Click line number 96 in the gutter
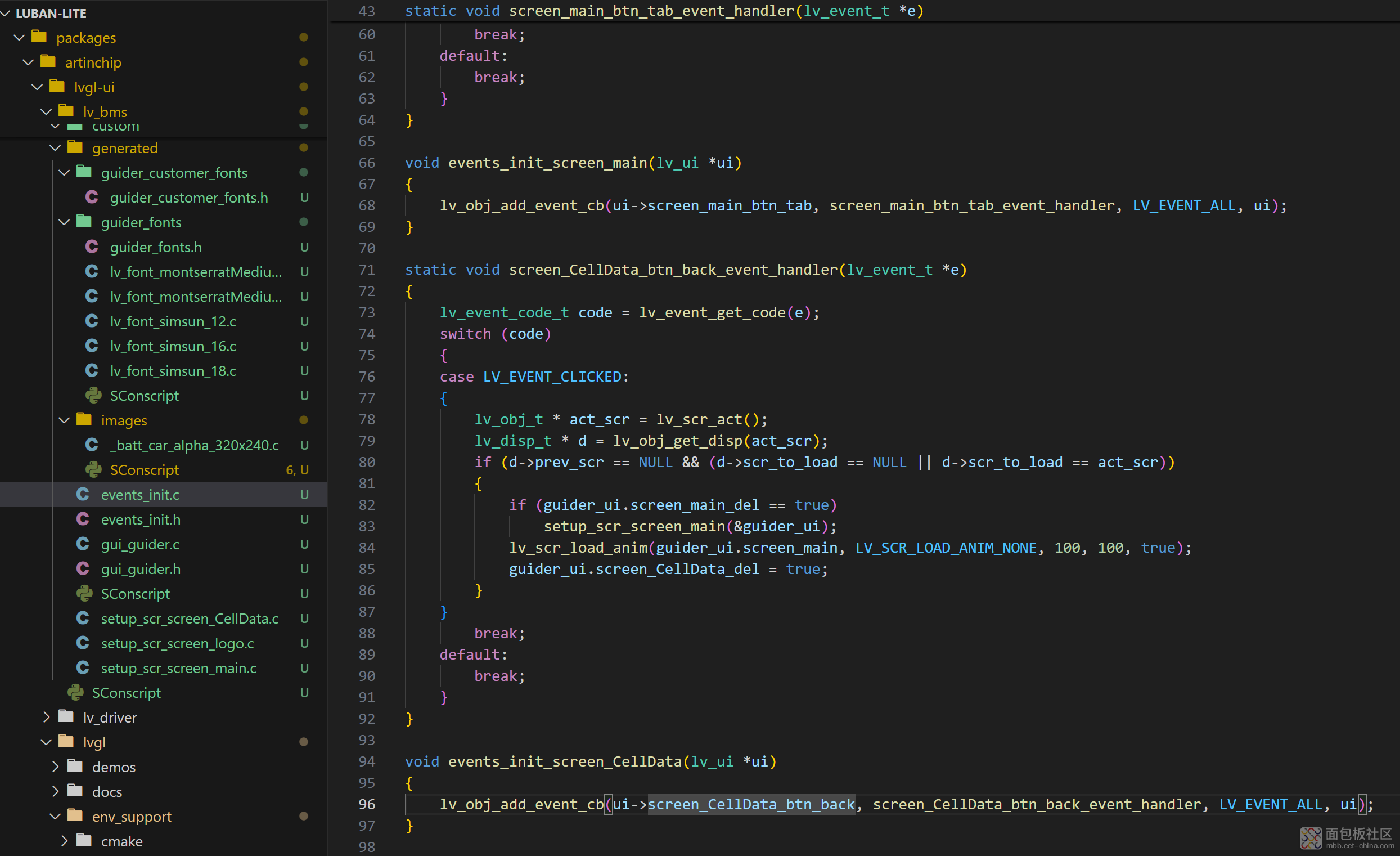 (x=367, y=804)
